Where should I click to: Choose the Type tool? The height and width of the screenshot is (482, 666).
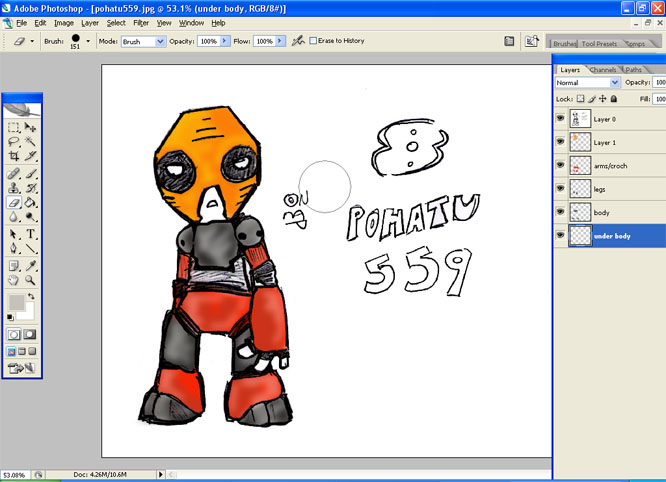[32, 234]
